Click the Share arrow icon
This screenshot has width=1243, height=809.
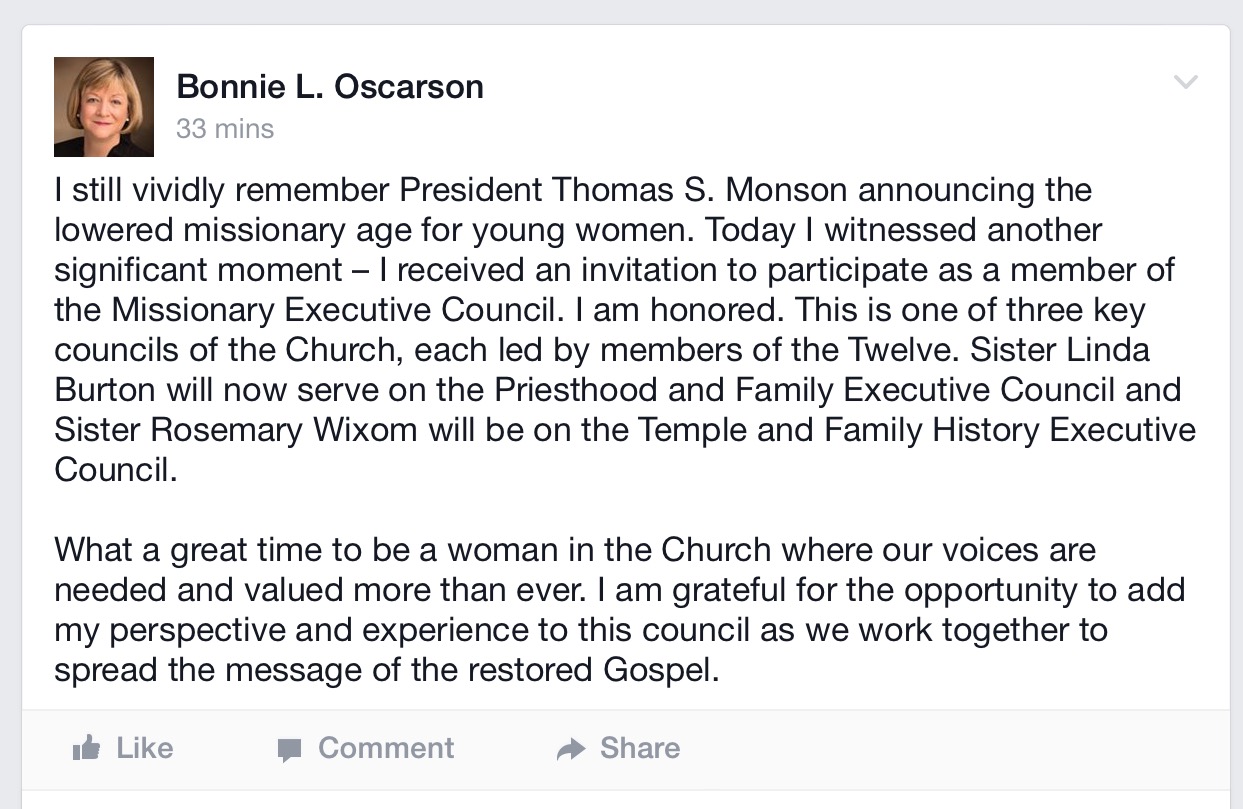570,749
